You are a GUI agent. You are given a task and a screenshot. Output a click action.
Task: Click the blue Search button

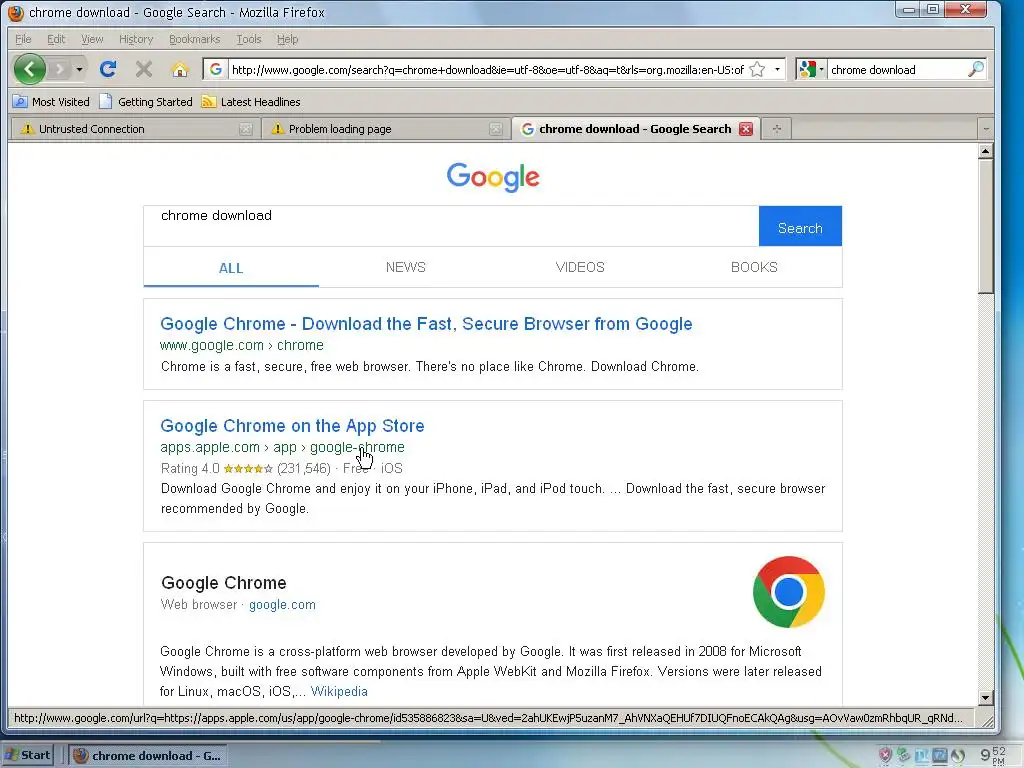(800, 226)
